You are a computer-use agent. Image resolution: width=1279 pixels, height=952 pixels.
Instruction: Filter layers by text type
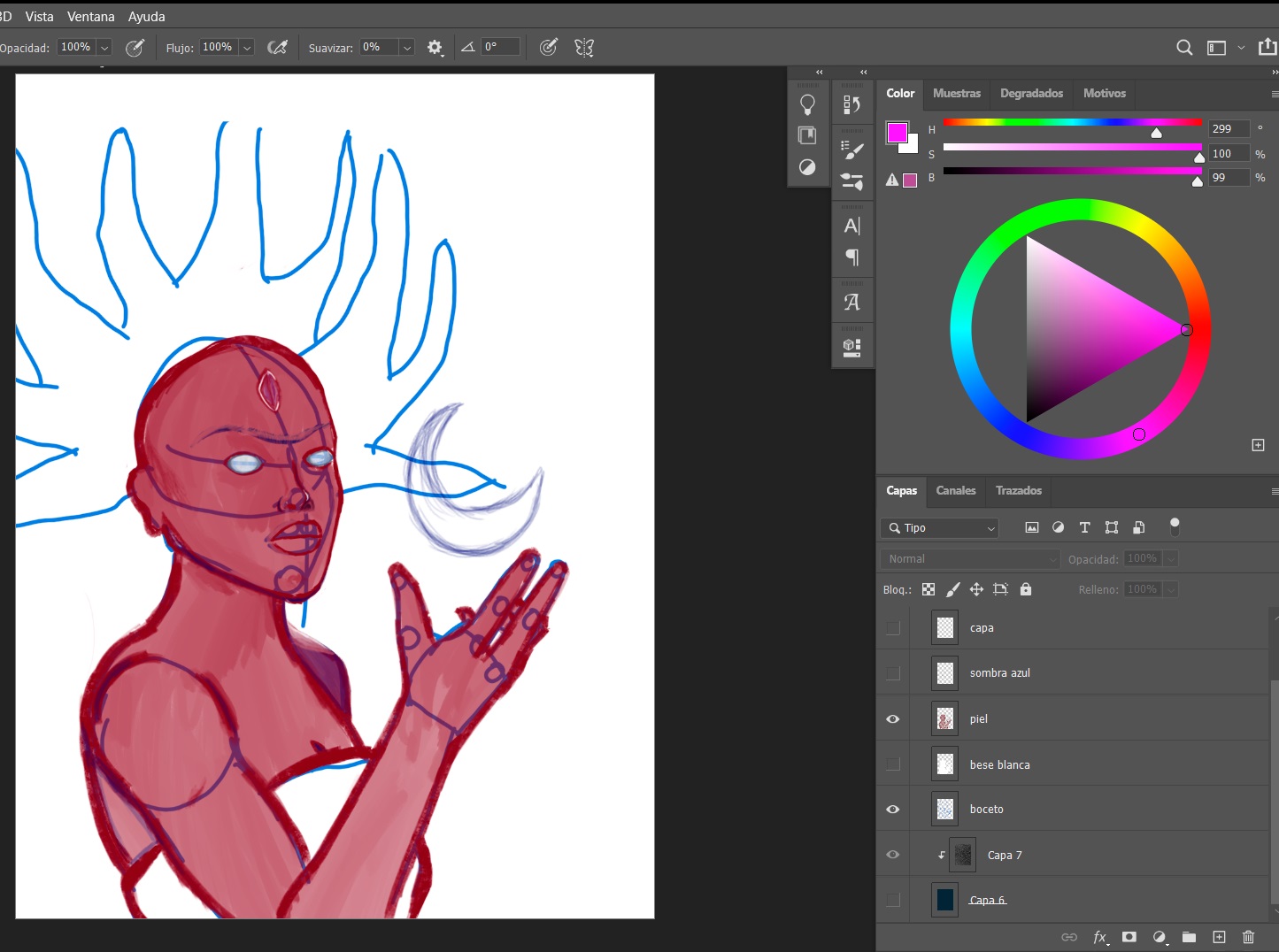pos(1084,527)
